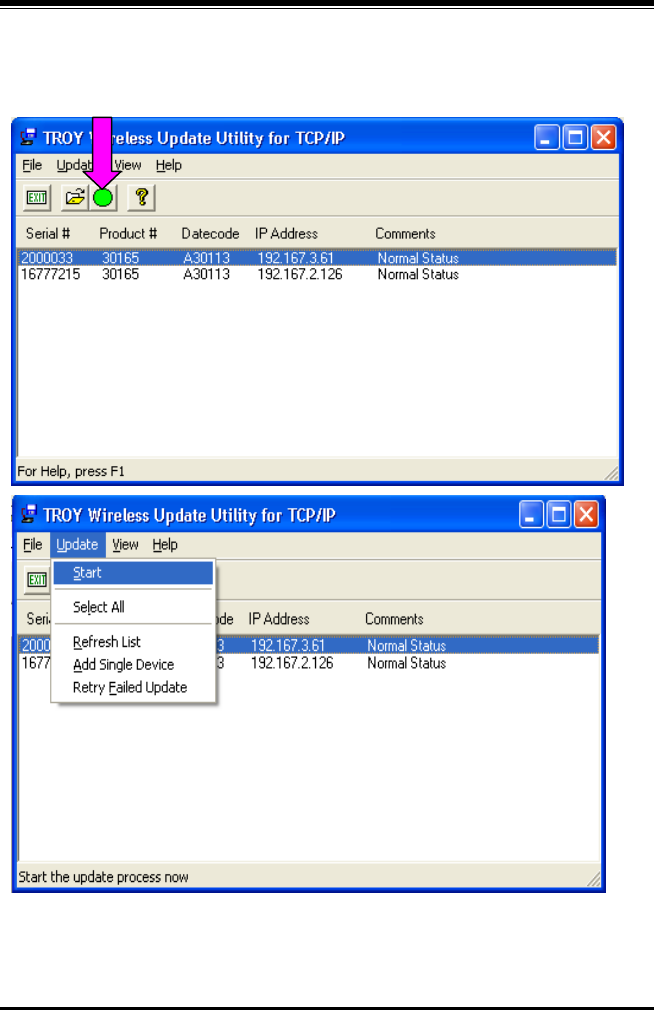The image size is (654, 1010).
Task: Click the green start update circle icon
Action: 103,198
